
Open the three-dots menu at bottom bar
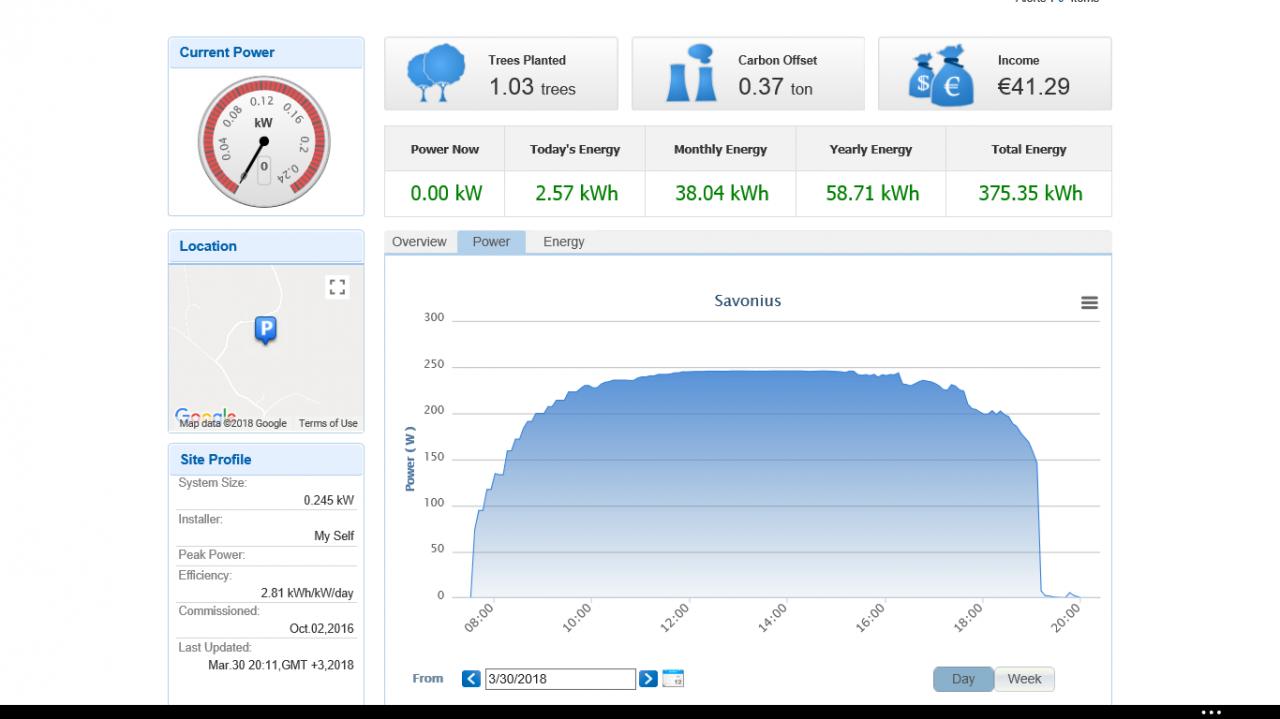(x=1211, y=712)
